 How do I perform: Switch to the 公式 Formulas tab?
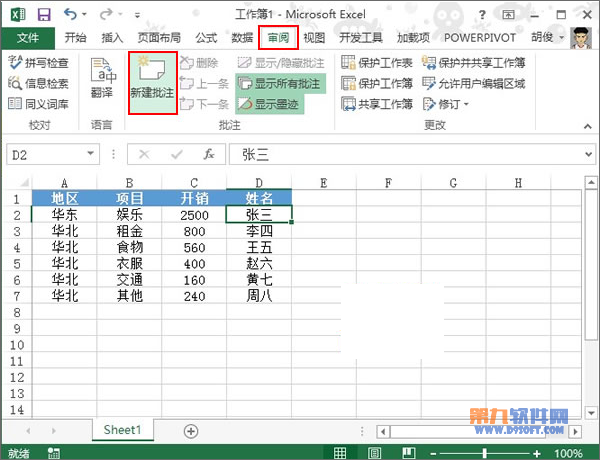coord(206,38)
